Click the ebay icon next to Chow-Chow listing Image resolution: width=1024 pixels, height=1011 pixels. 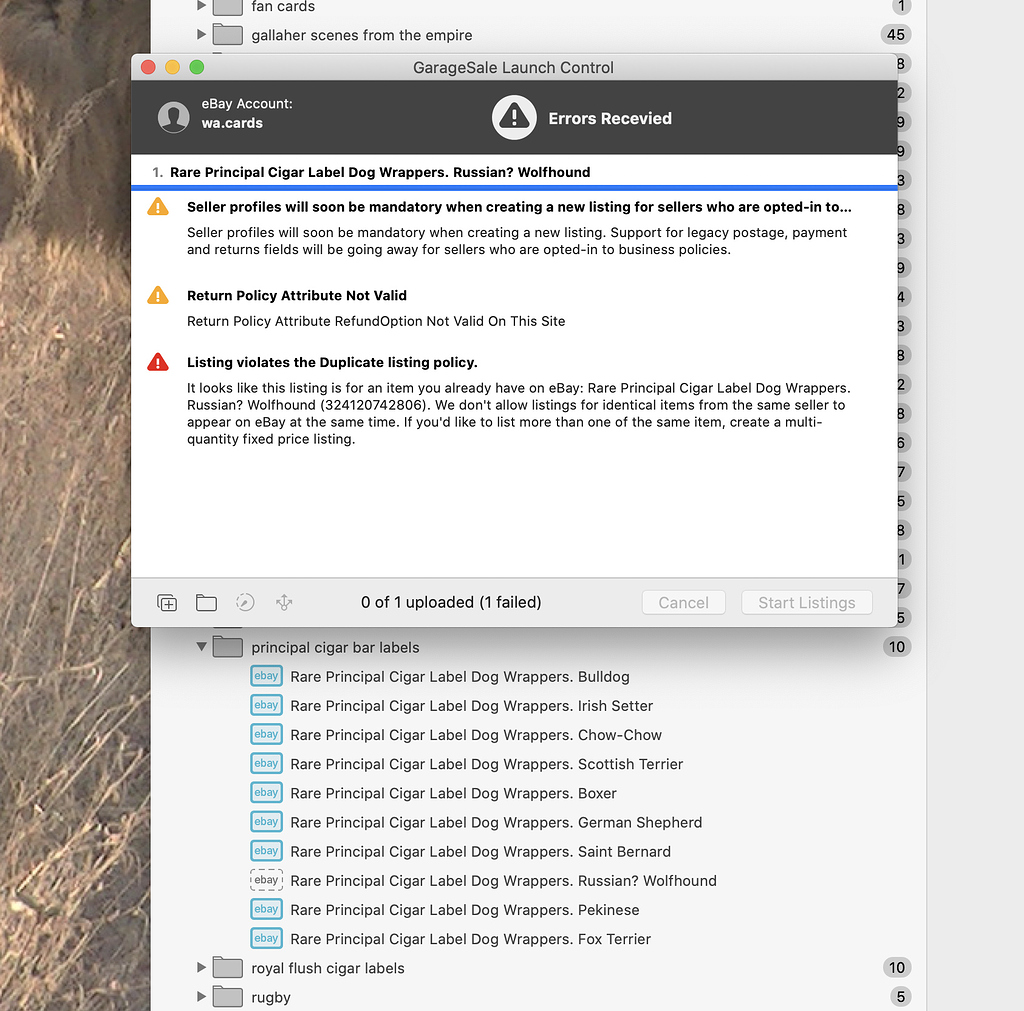point(266,734)
